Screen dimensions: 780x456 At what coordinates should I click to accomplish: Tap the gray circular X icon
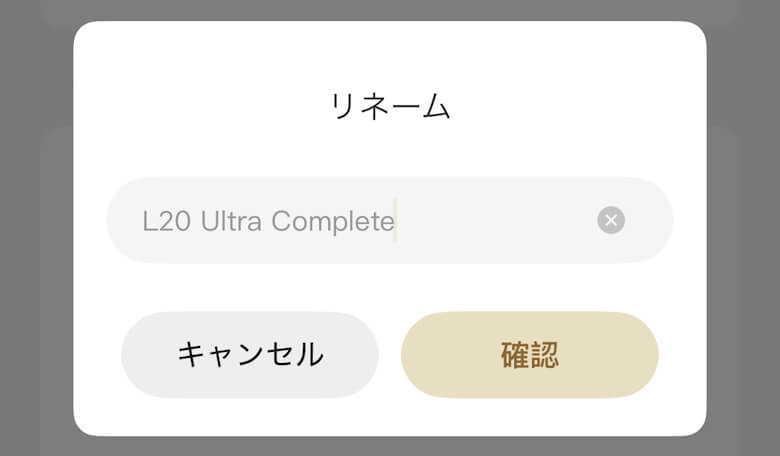point(611,220)
